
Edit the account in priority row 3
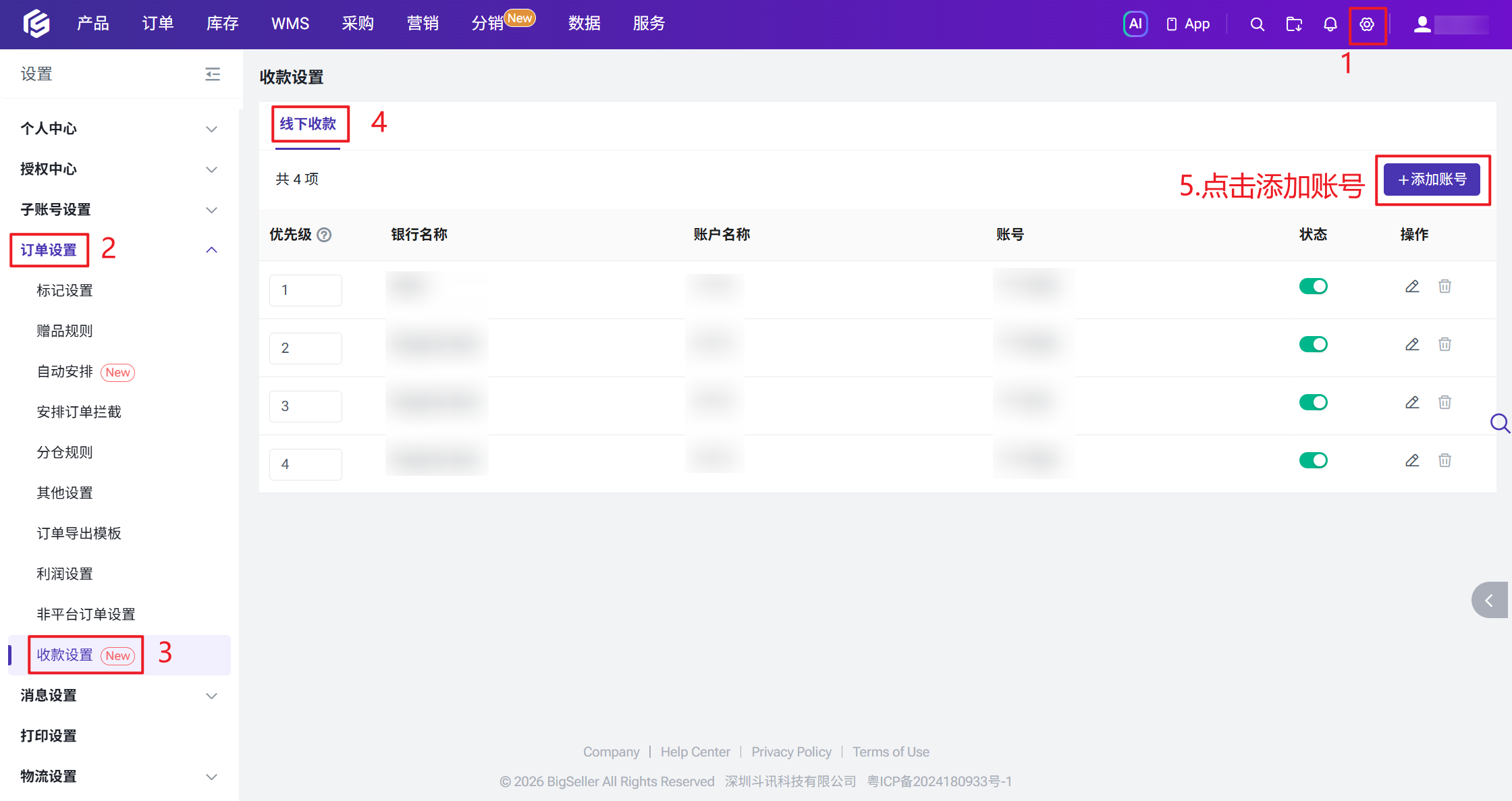pyautogui.click(x=1412, y=402)
